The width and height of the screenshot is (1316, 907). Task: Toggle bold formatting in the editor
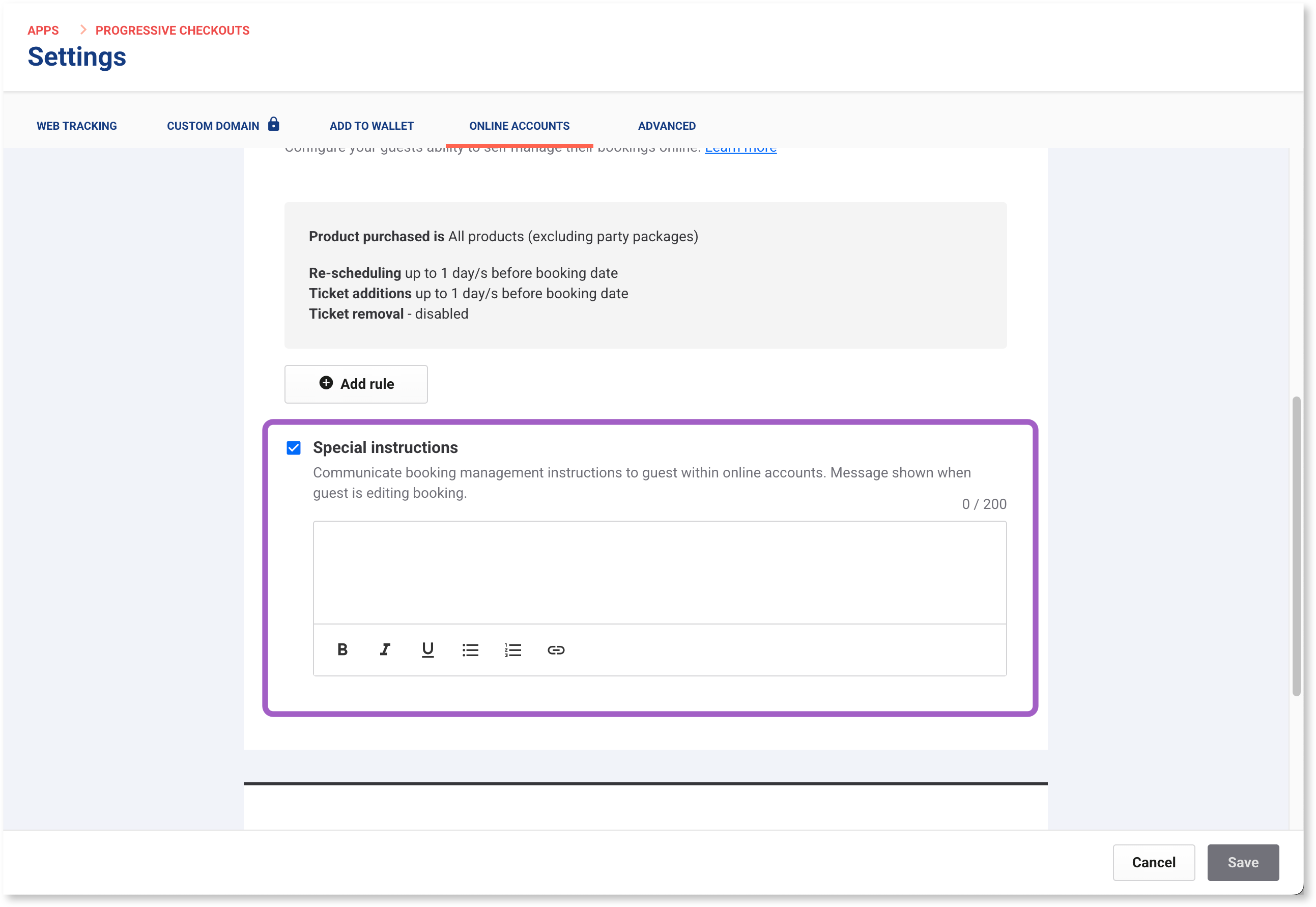click(342, 649)
